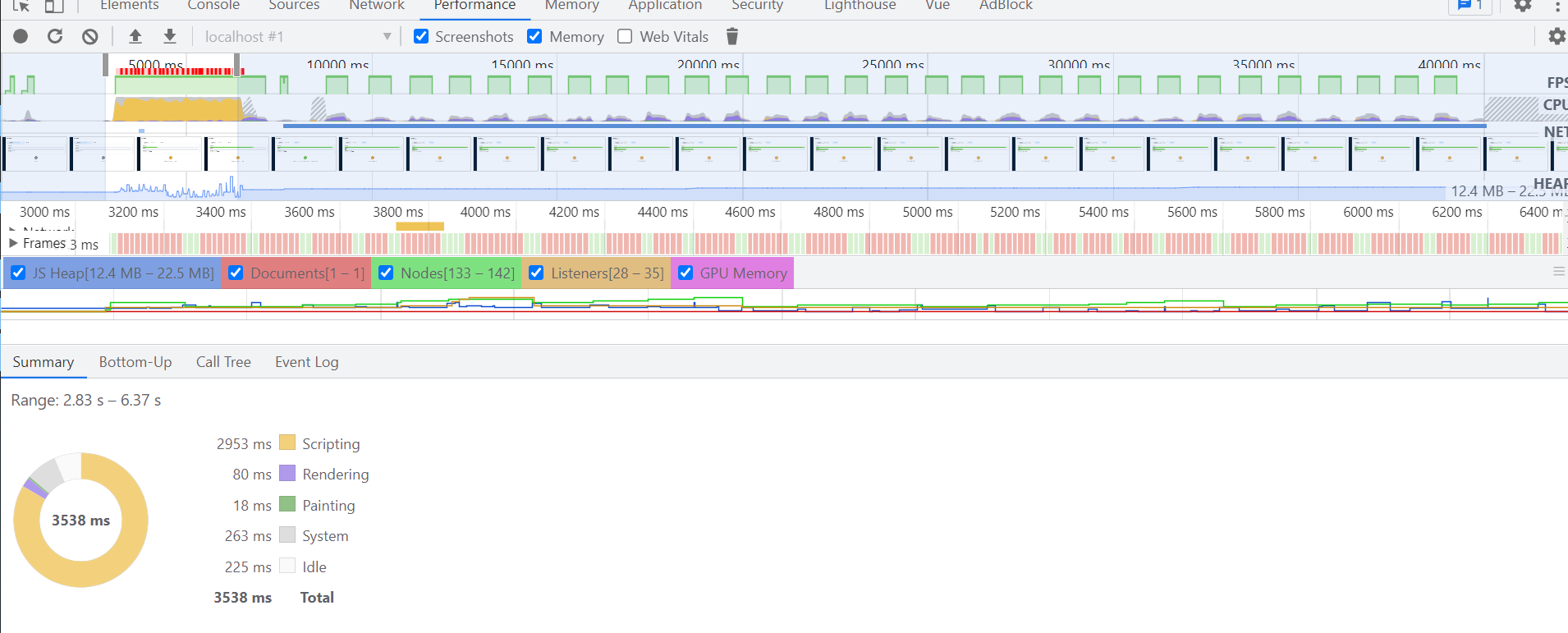The image size is (1568, 633).
Task: Click the System gray legend swatch
Action: pos(287,534)
